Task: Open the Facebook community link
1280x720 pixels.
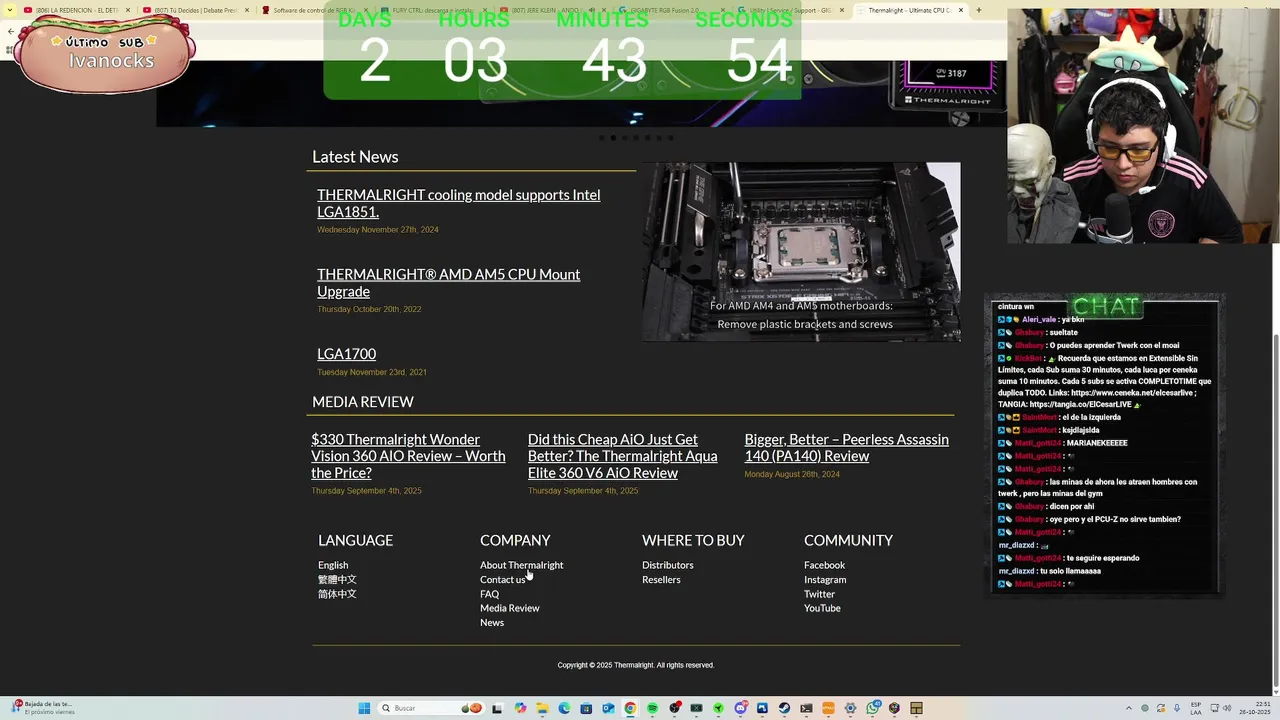Action: pyautogui.click(x=824, y=565)
